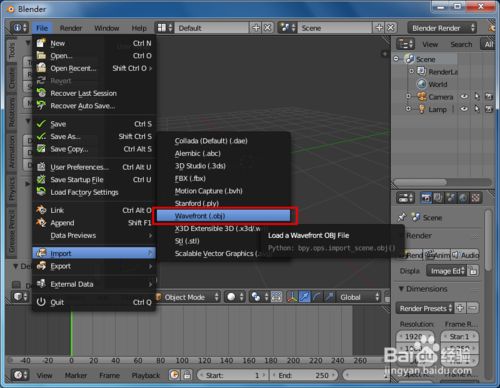
Task: Click the timeline End frame field
Action: pos(304,375)
